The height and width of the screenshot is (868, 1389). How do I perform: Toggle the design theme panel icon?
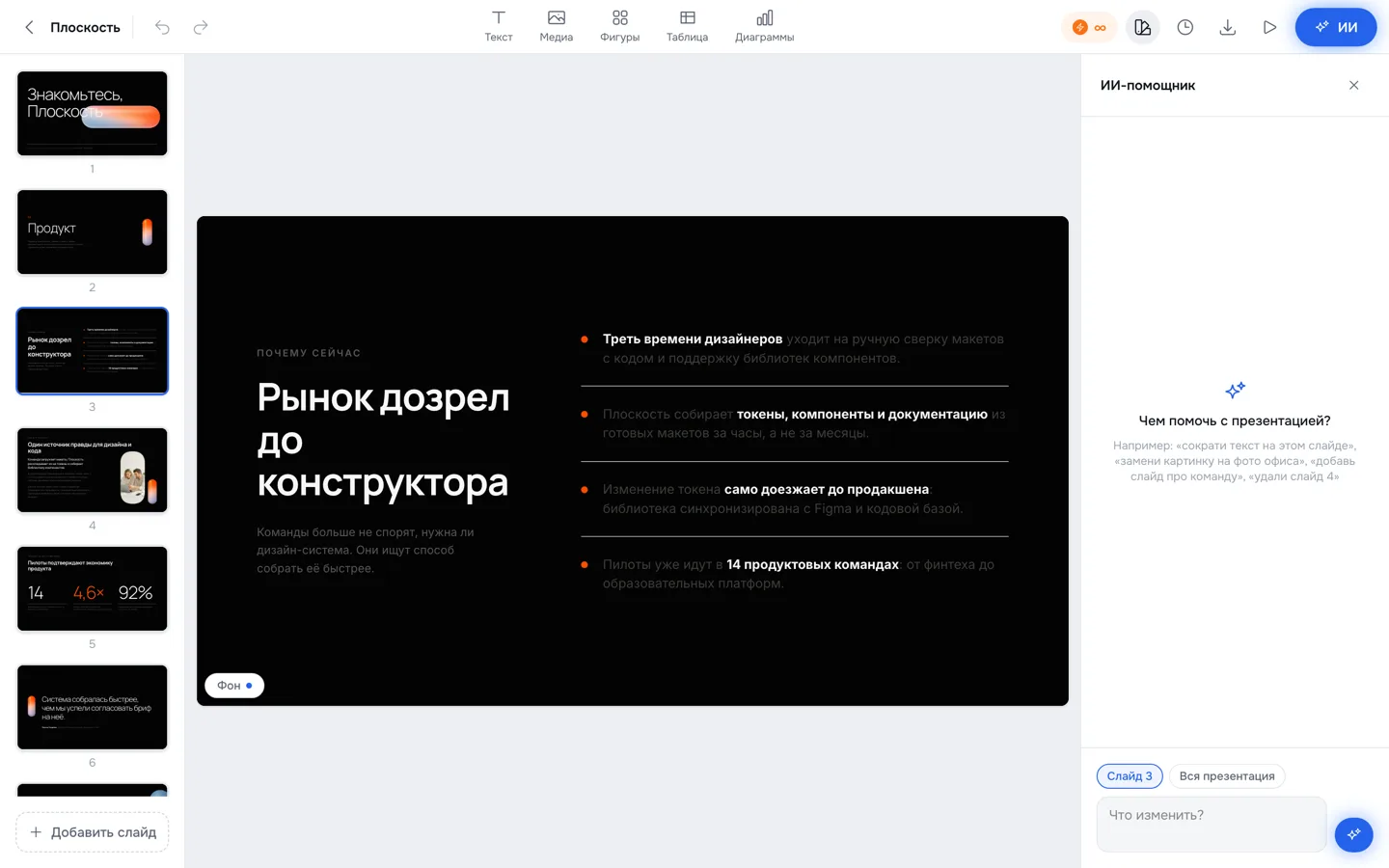click(x=1143, y=27)
